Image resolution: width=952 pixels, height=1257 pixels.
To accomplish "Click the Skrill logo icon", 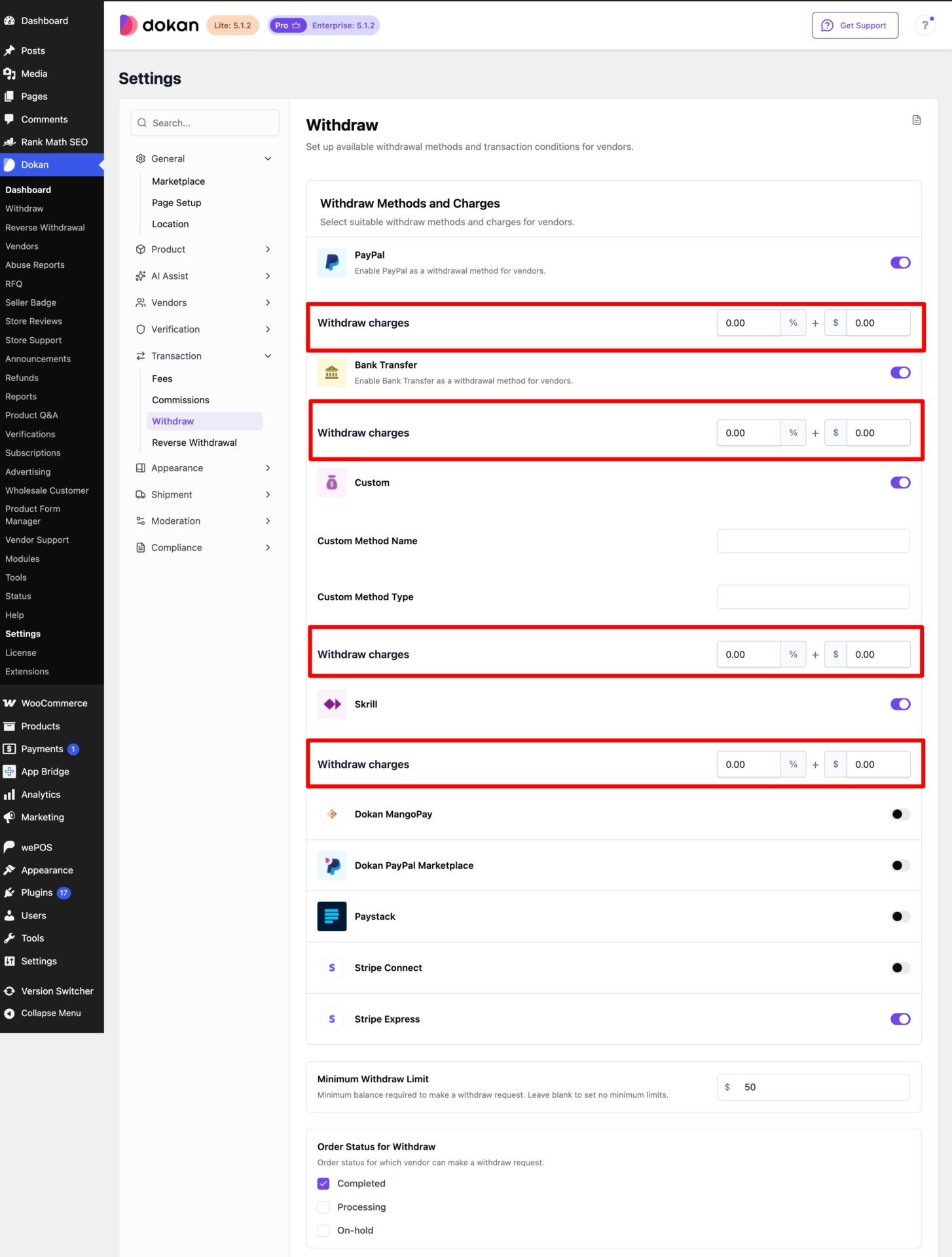I will click(332, 704).
